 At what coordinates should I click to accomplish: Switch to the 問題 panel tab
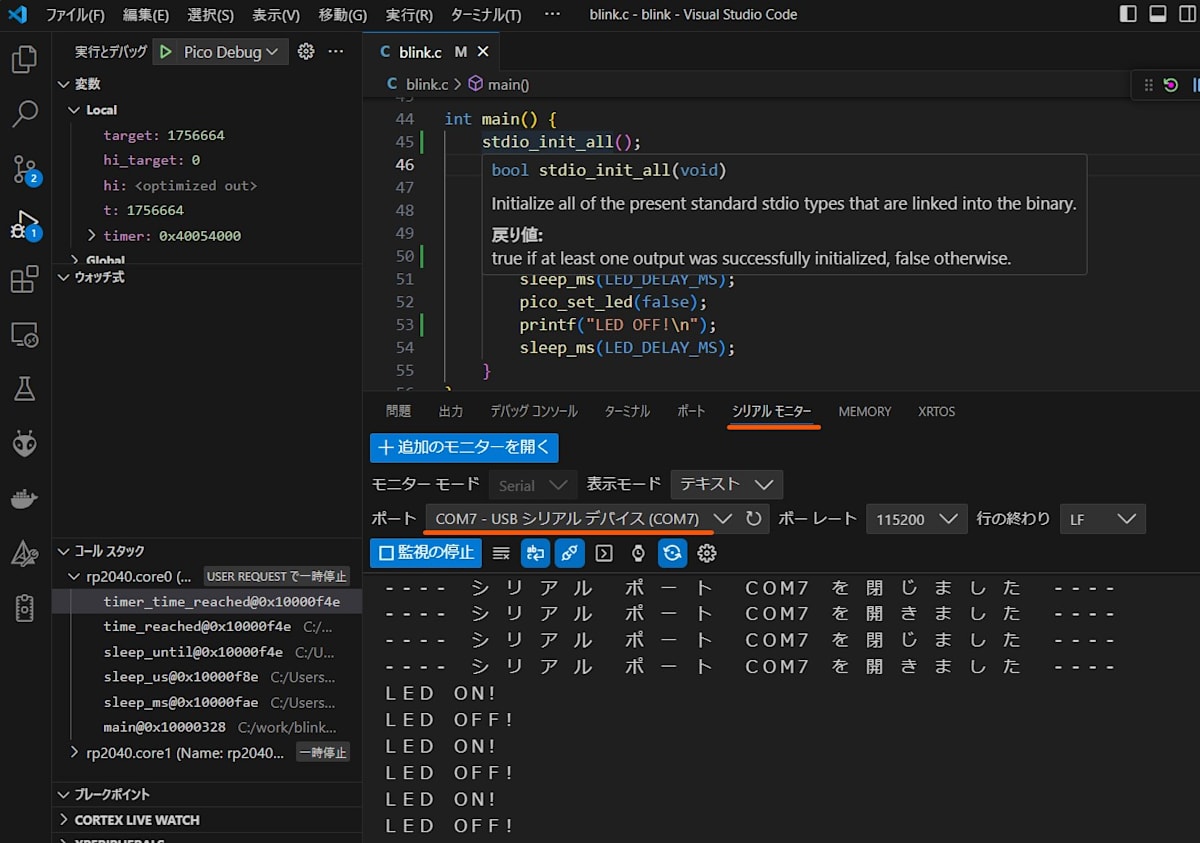(398, 411)
